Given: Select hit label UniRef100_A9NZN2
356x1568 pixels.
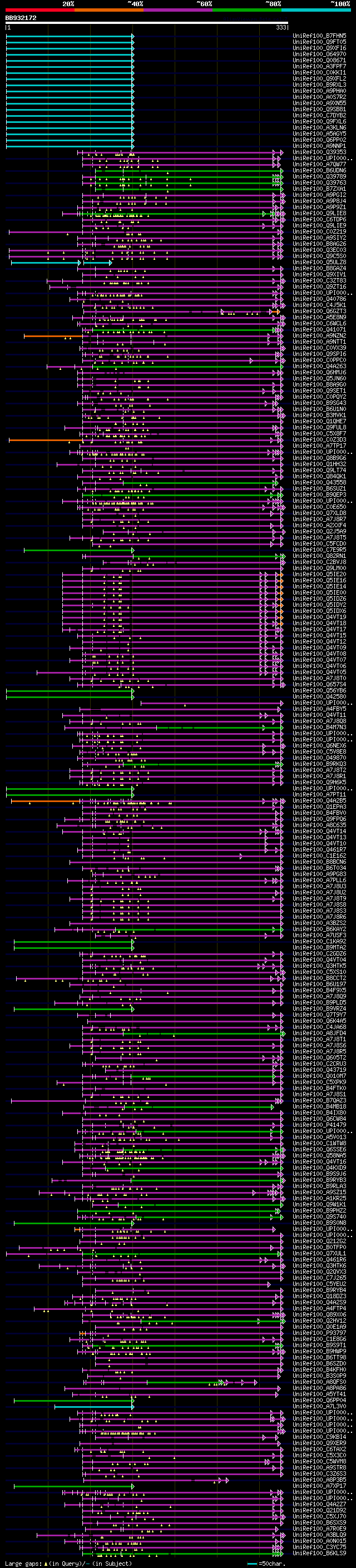Looking at the screenshot, I should 319,335.
